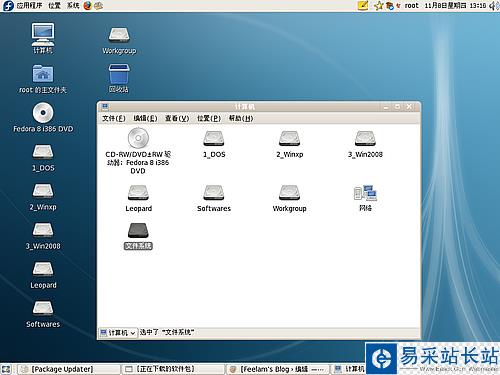The height and width of the screenshot is (375, 500).
Task: Click the date and time clock in the panel
Action: click(x=455, y=6)
